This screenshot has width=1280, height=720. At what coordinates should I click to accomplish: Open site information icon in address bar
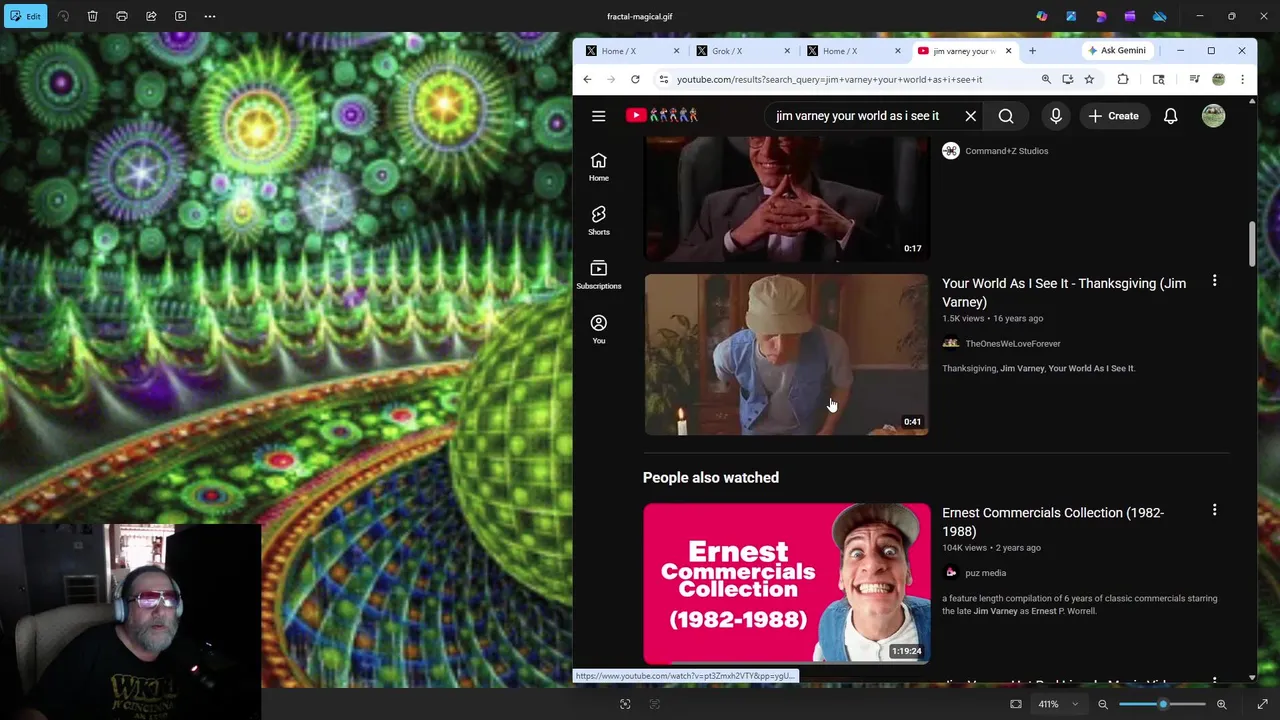[x=663, y=79]
